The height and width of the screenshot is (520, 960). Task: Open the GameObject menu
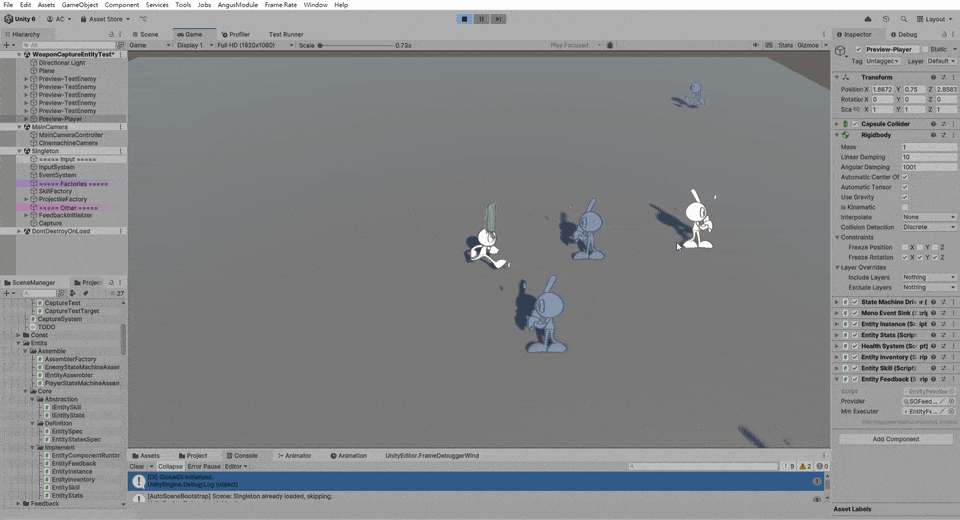click(80, 5)
